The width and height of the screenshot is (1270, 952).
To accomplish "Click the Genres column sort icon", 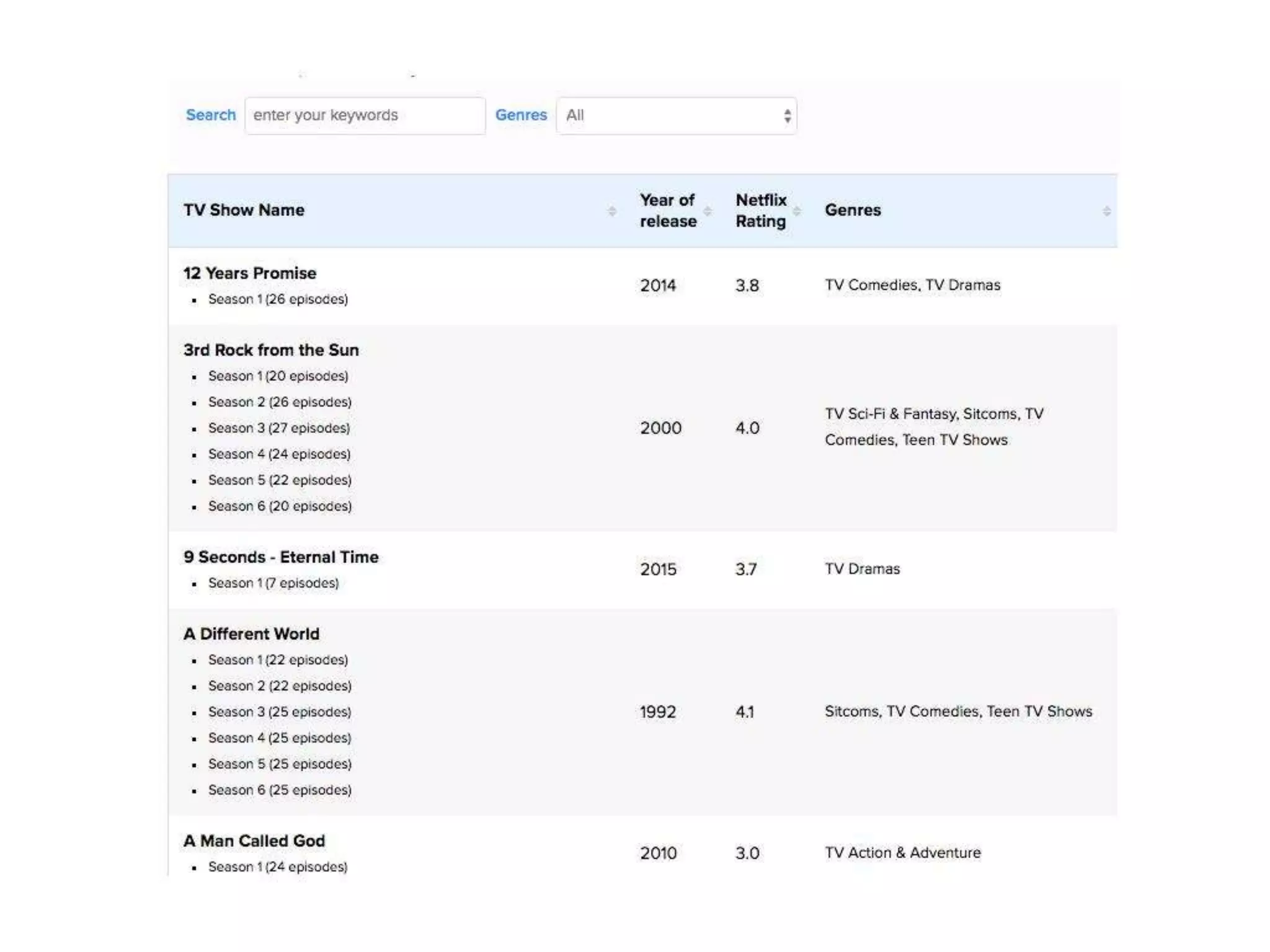I will [1106, 211].
